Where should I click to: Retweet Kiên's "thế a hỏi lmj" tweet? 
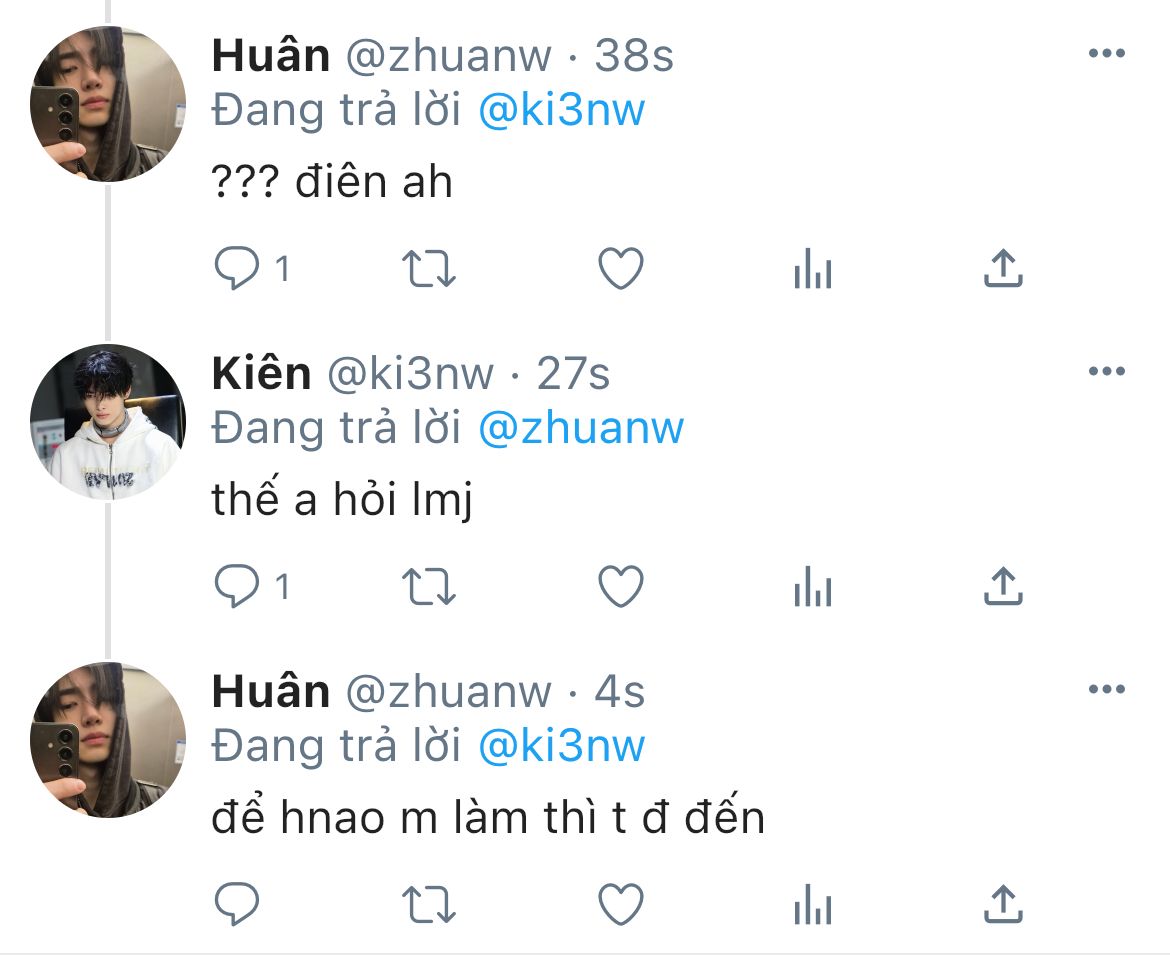[x=428, y=586]
